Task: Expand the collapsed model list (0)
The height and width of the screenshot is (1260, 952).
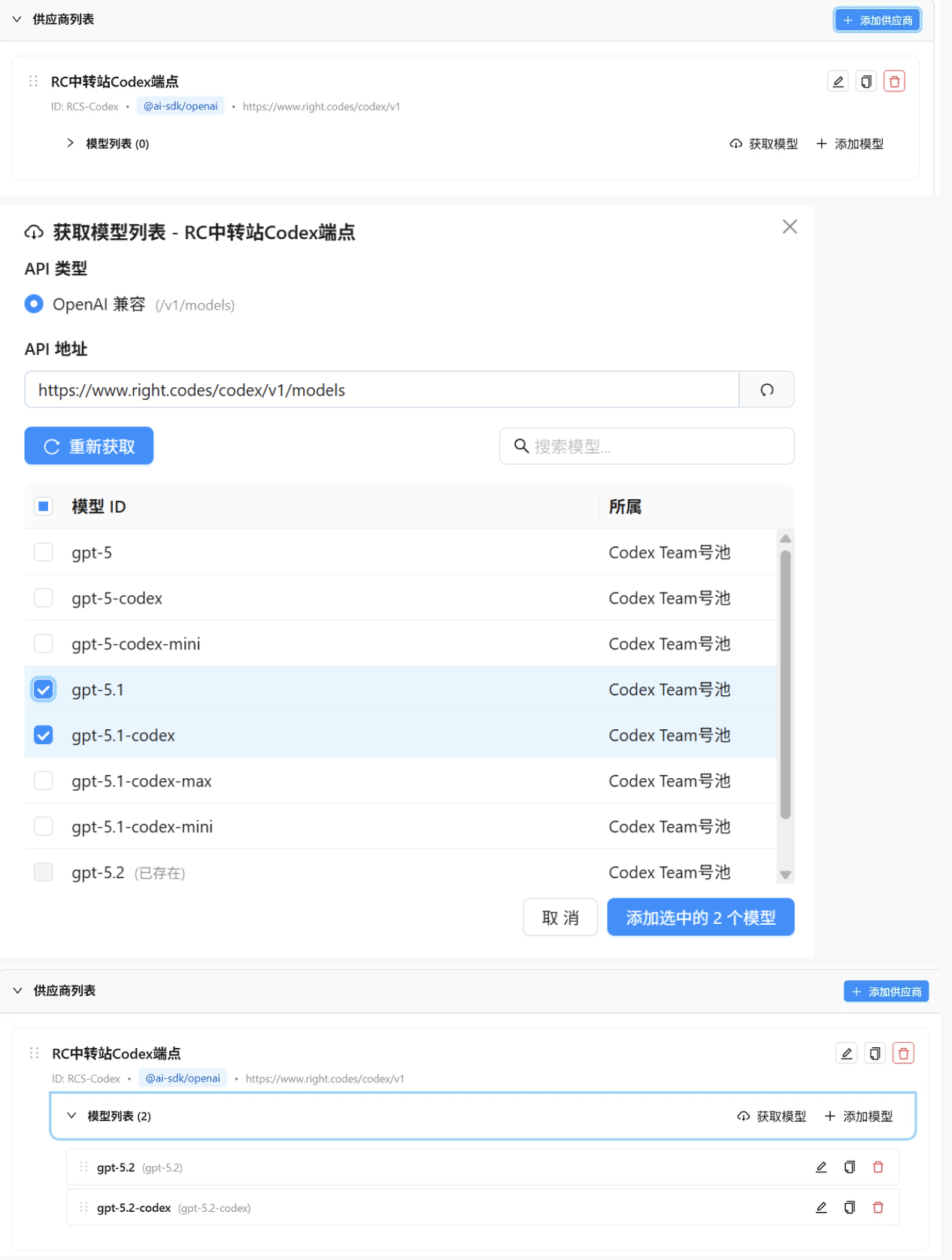Action: [x=70, y=143]
